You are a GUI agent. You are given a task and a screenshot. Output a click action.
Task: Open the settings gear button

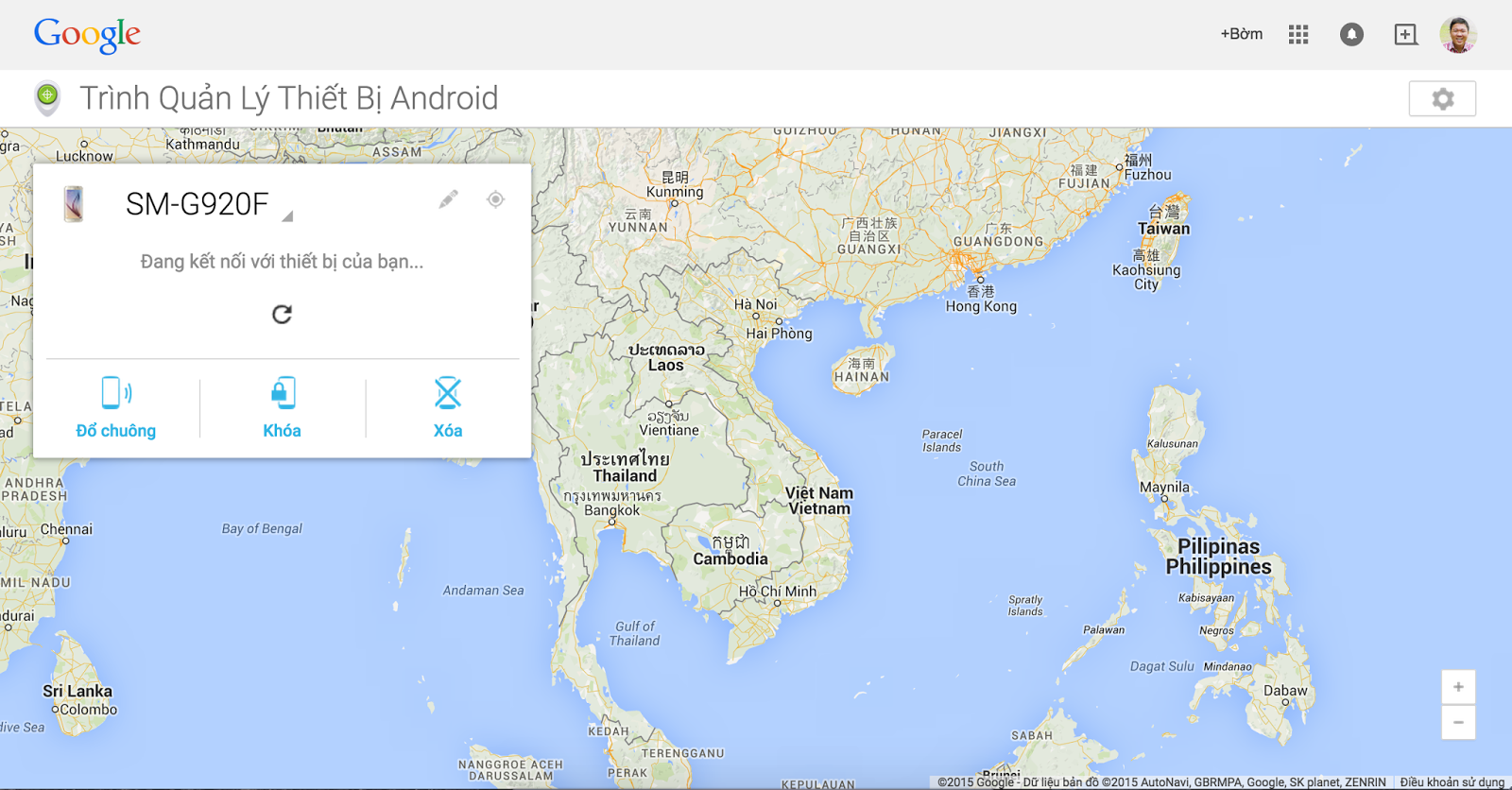coord(1442,98)
